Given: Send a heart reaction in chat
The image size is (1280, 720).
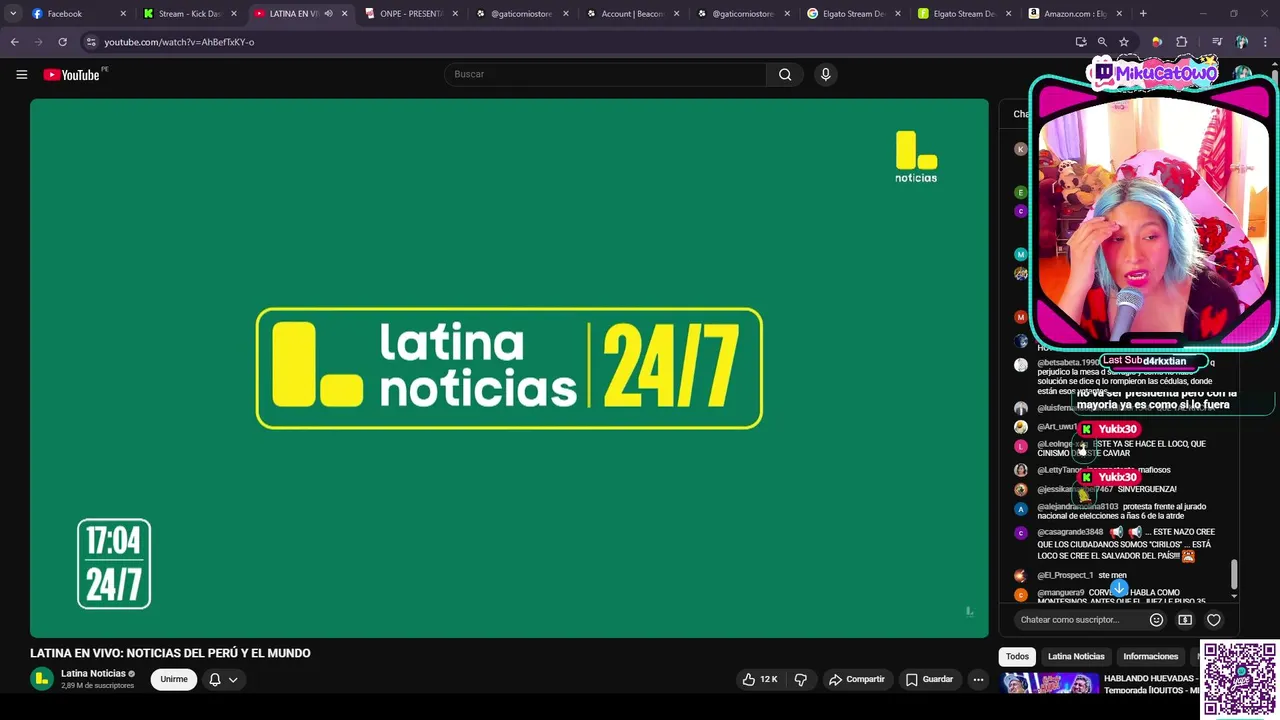Looking at the screenshot, I should (1214, 620).
